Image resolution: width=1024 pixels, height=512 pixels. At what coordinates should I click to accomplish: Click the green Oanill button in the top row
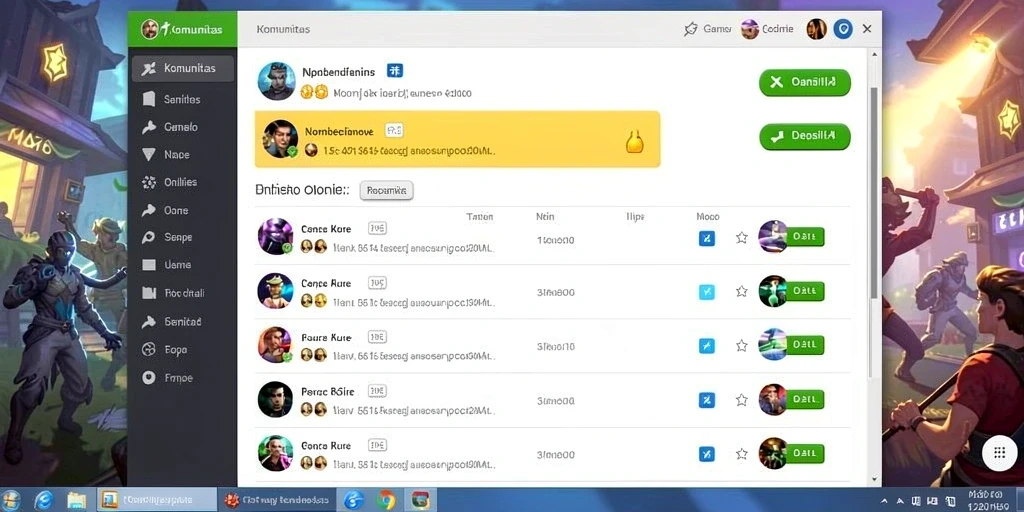click(x=805, y=83)
